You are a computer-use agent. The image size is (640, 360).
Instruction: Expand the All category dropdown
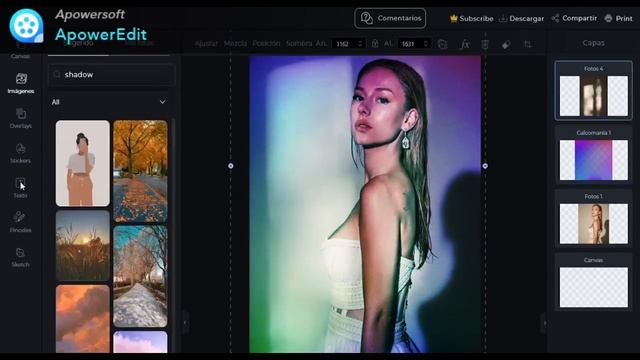click(x=109, y=102)
